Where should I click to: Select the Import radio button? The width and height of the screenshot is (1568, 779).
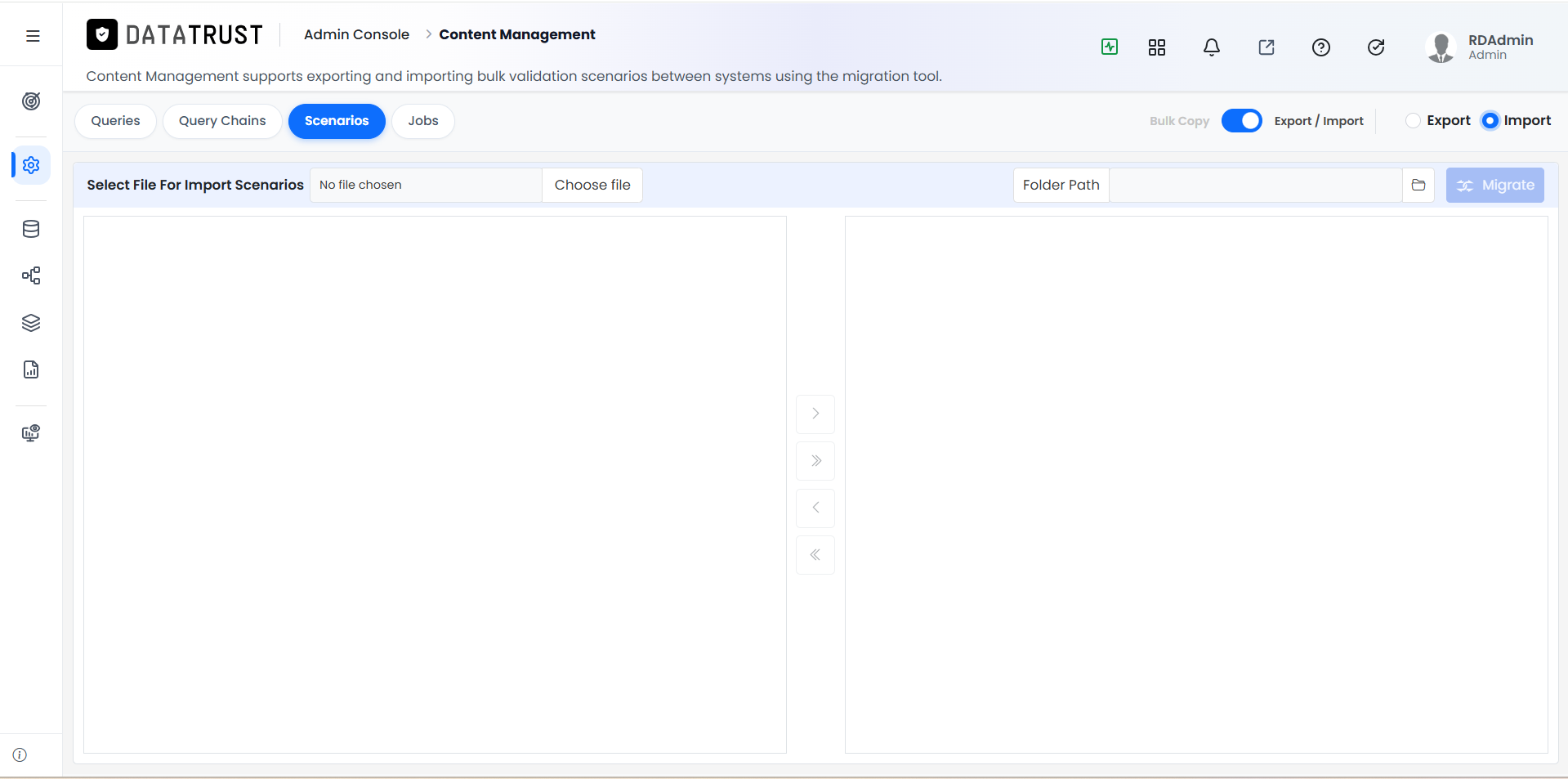coord(1490,121)
